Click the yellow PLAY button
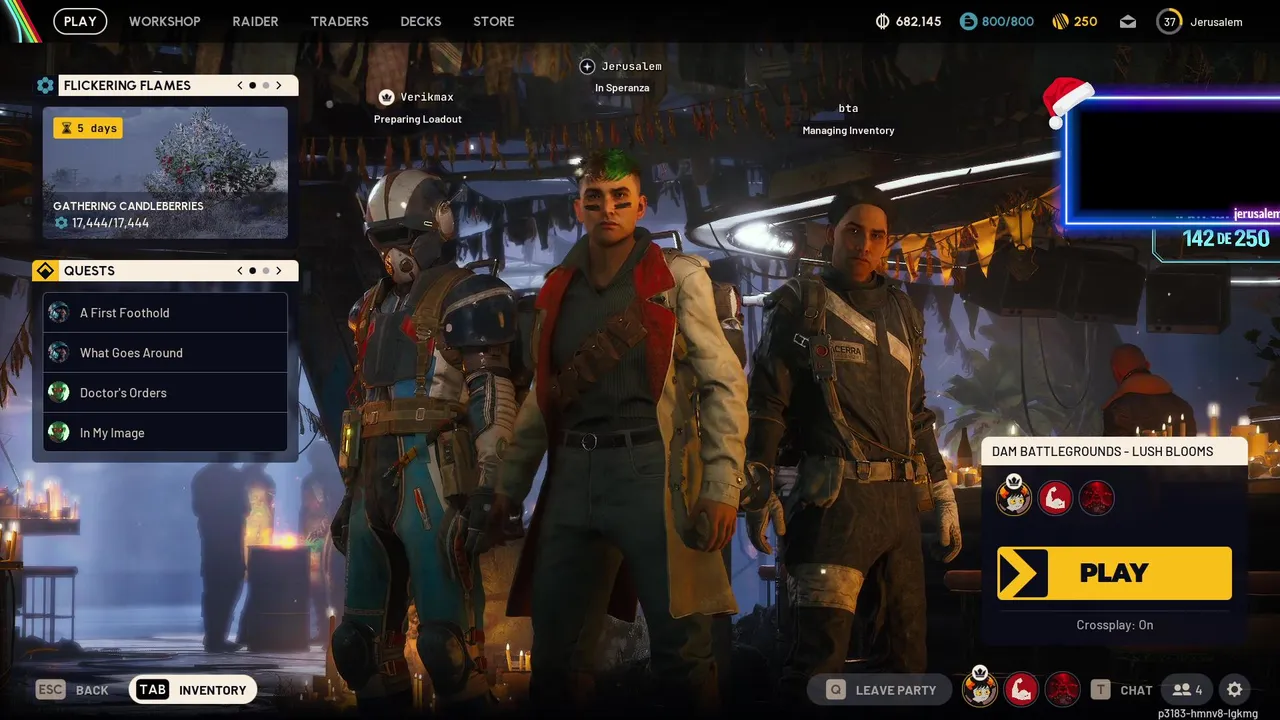 pyautogui.click(x=1114, y=573)
